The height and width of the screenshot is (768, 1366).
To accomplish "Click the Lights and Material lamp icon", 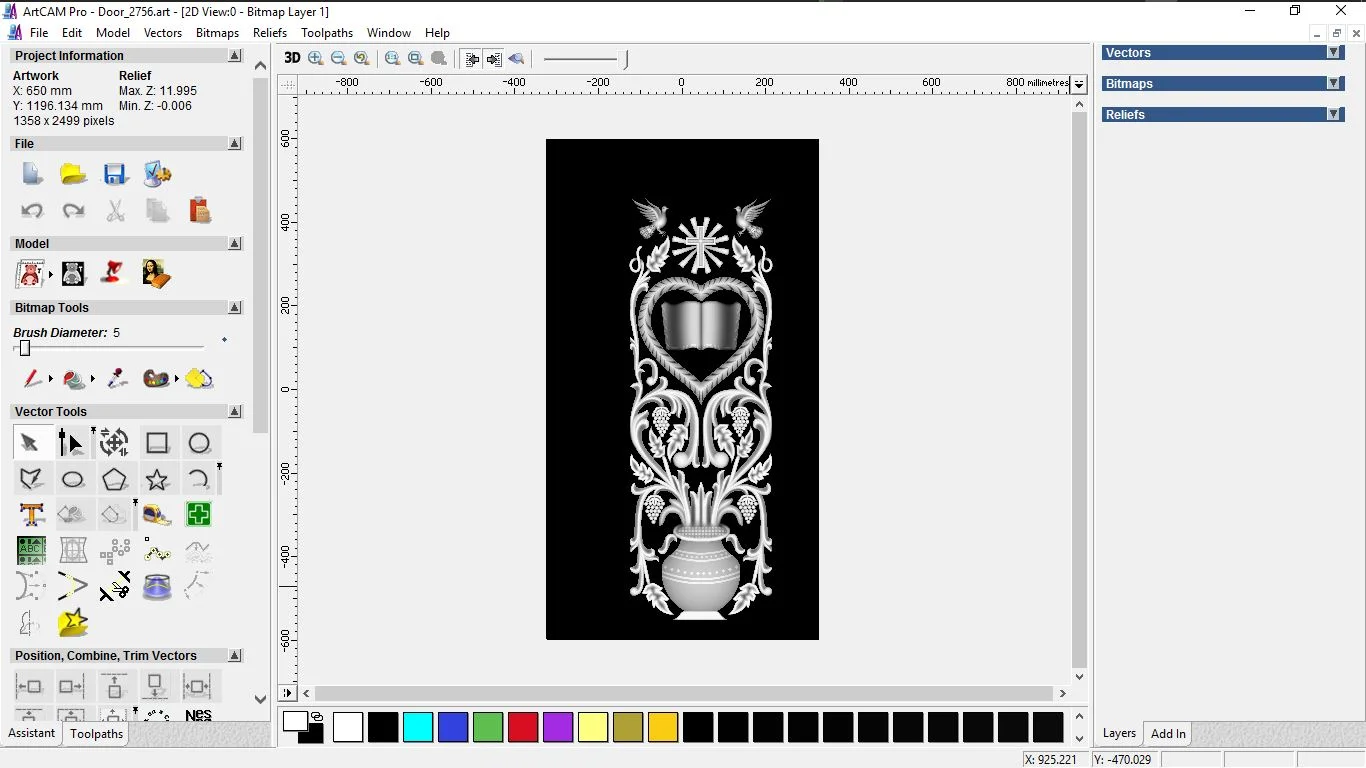I will click(114, 273).
